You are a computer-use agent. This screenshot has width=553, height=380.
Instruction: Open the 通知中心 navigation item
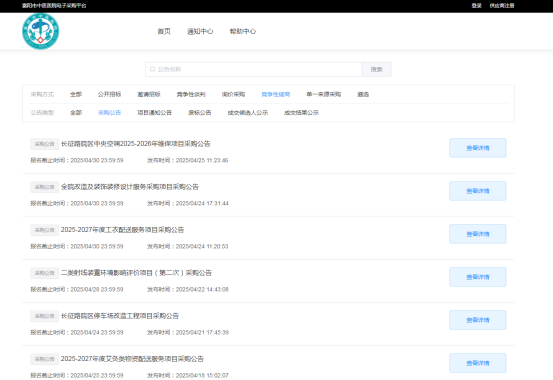pyautogui.click(x=200, y=31)
